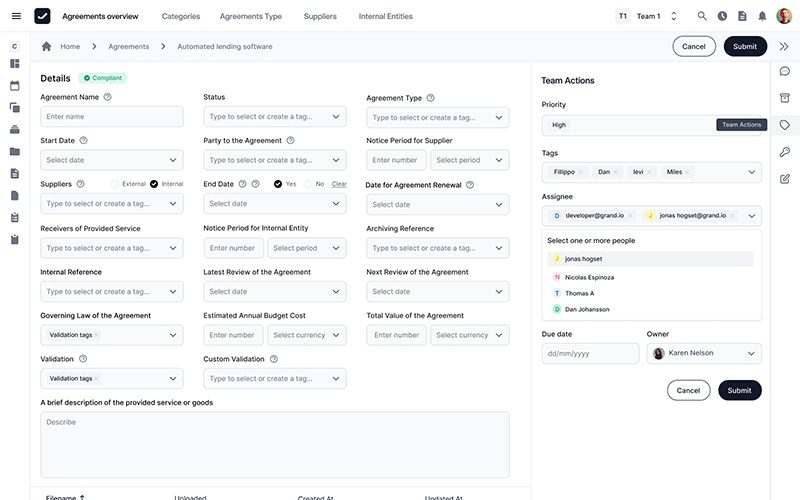Open the archive box icon

click(785, 97)
